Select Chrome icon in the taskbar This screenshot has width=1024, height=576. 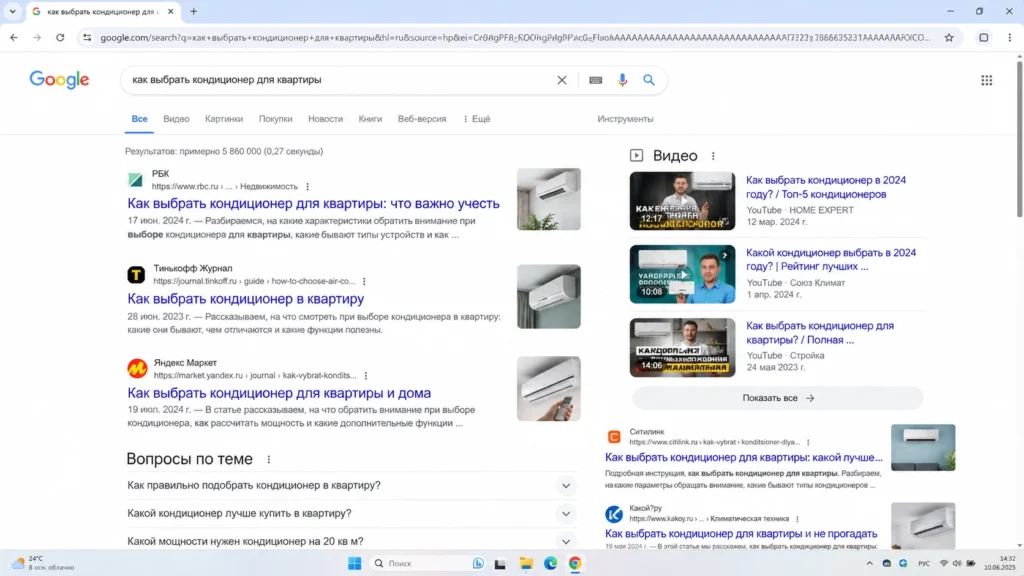tap(575, 563)
